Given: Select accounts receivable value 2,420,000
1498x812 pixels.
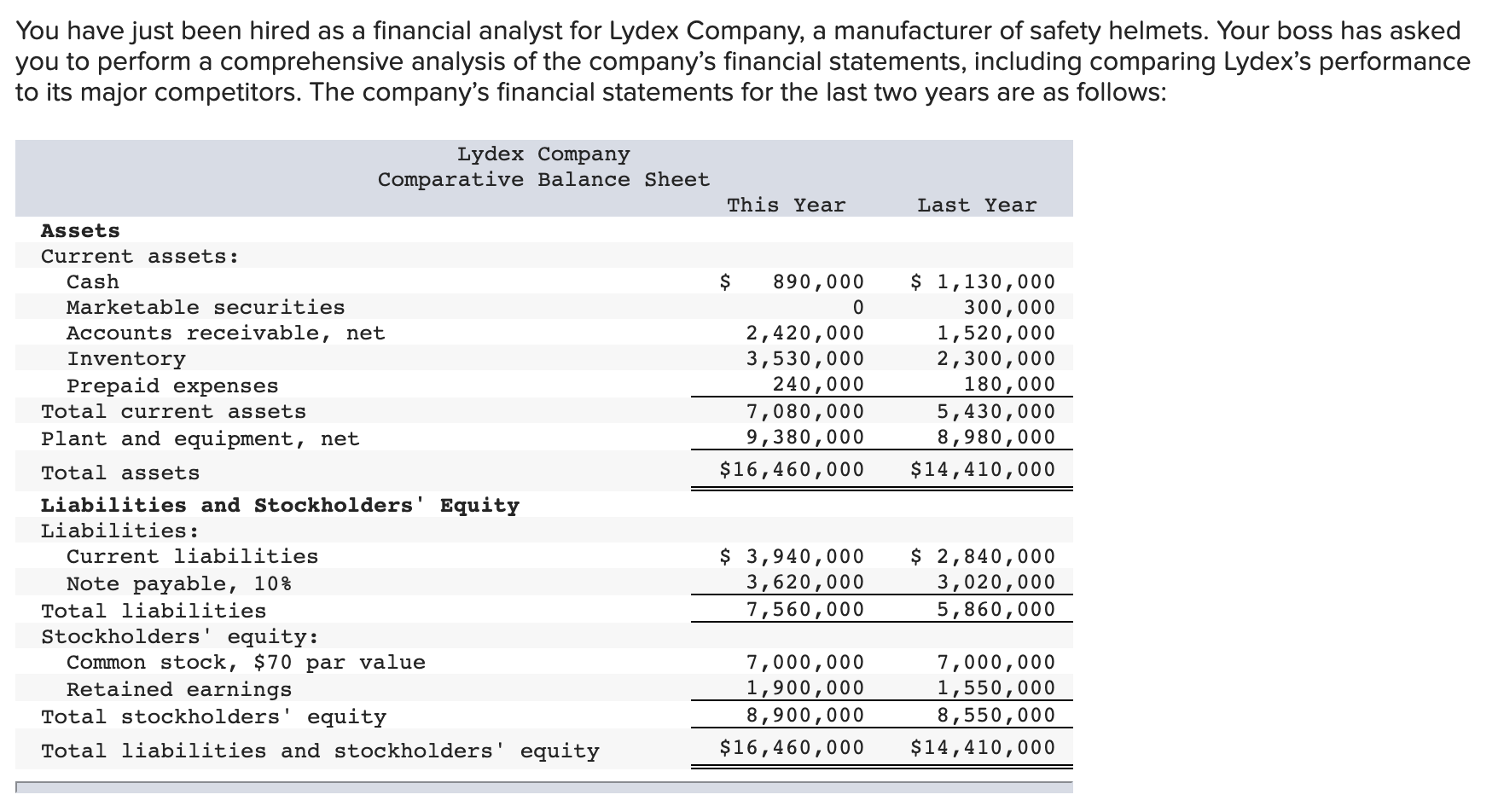Looking at the screenshot, I should 805,333.
